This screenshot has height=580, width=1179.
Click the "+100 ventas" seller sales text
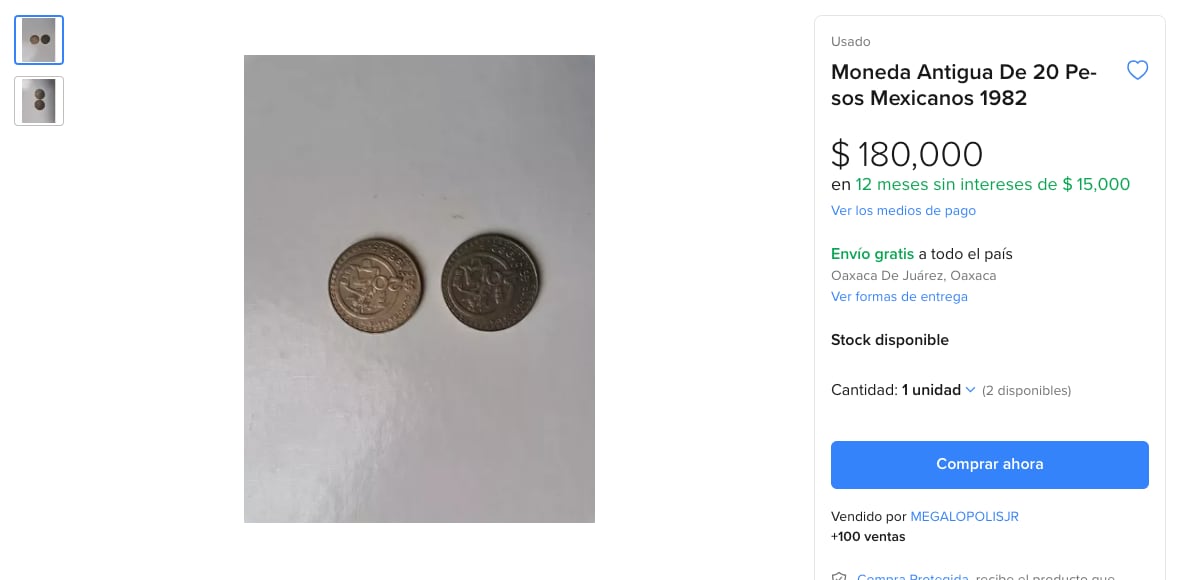(x=868, y=537)
